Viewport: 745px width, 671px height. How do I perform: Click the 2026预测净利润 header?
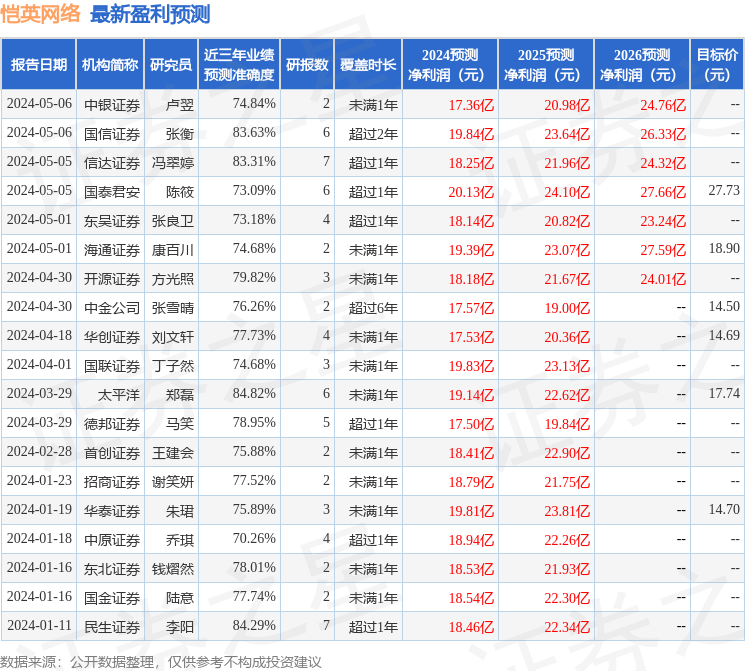pyautogui.click(x=642, y=65)
